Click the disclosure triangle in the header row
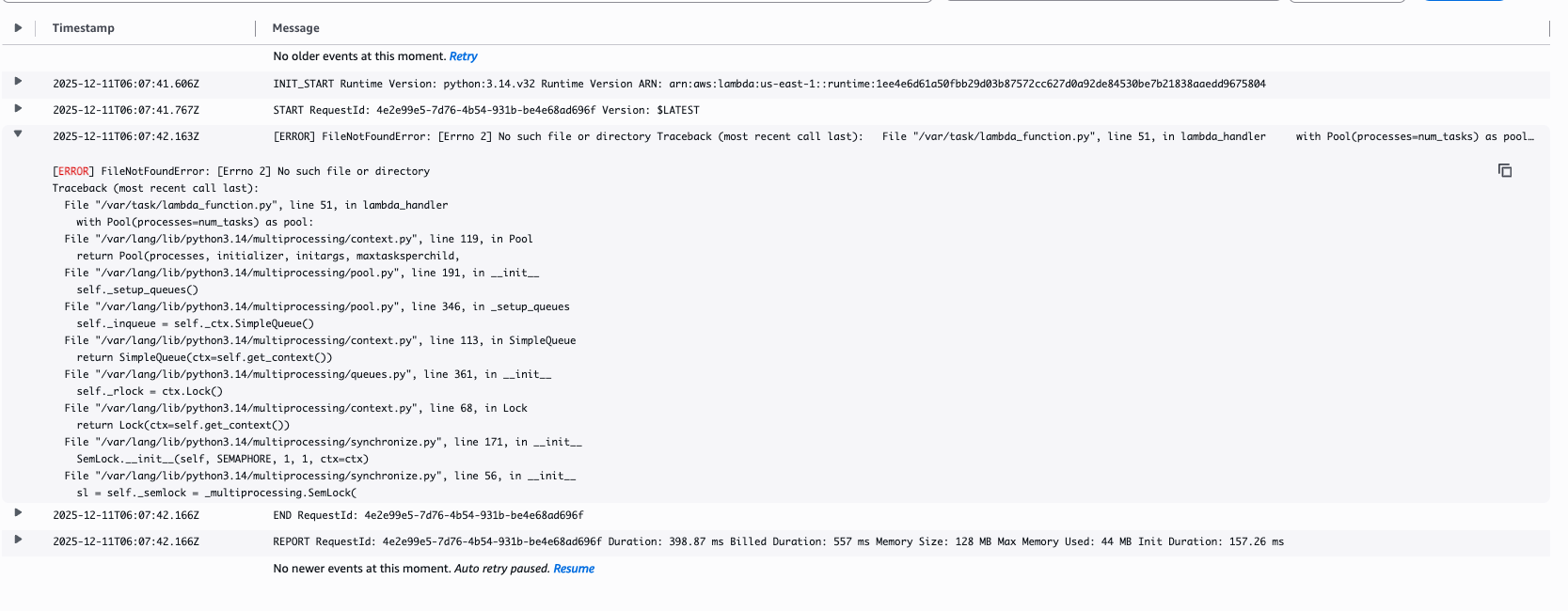 click(x=19, y=28)
